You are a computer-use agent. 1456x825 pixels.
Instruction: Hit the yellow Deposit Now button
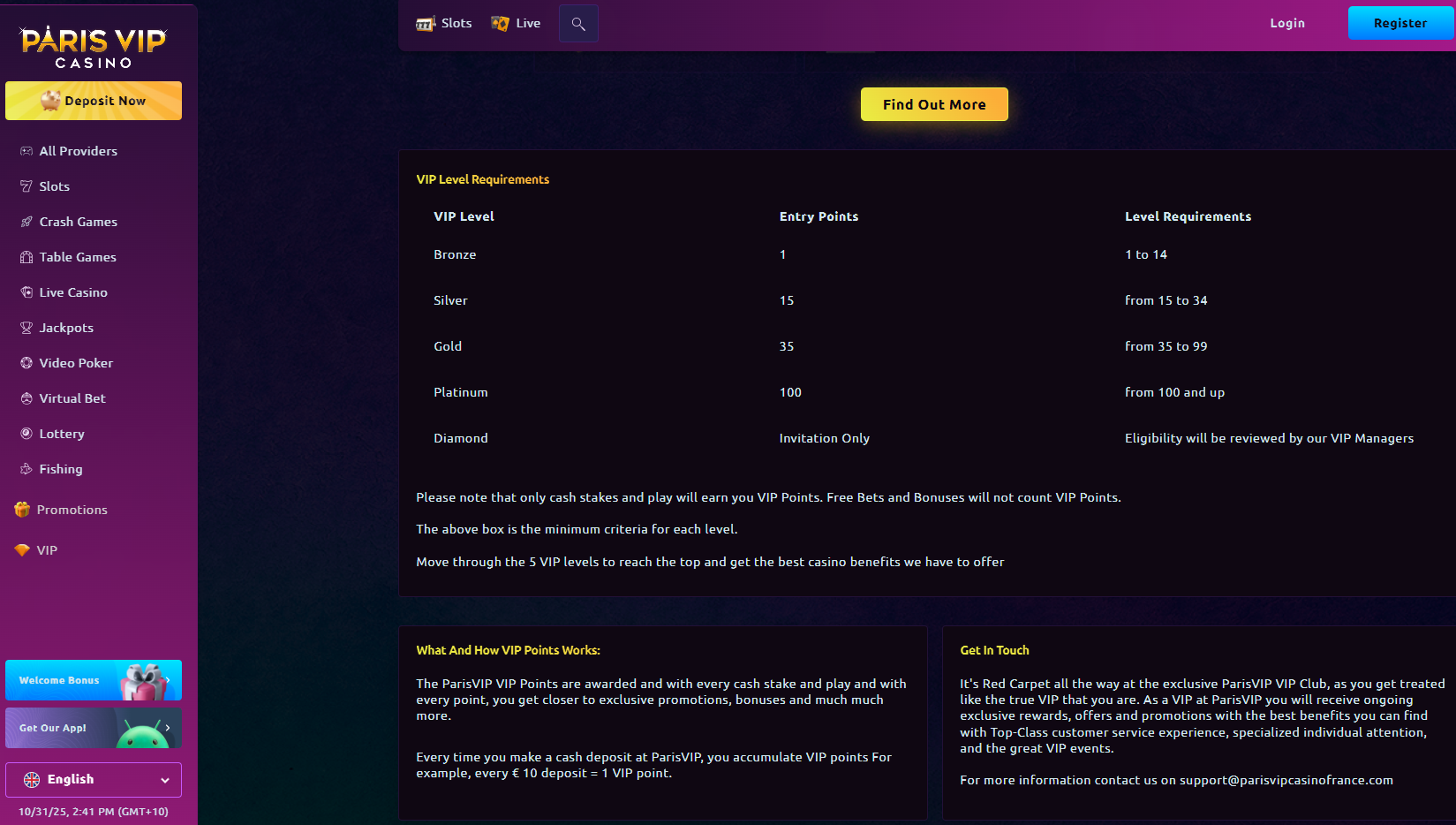(94, 101)
